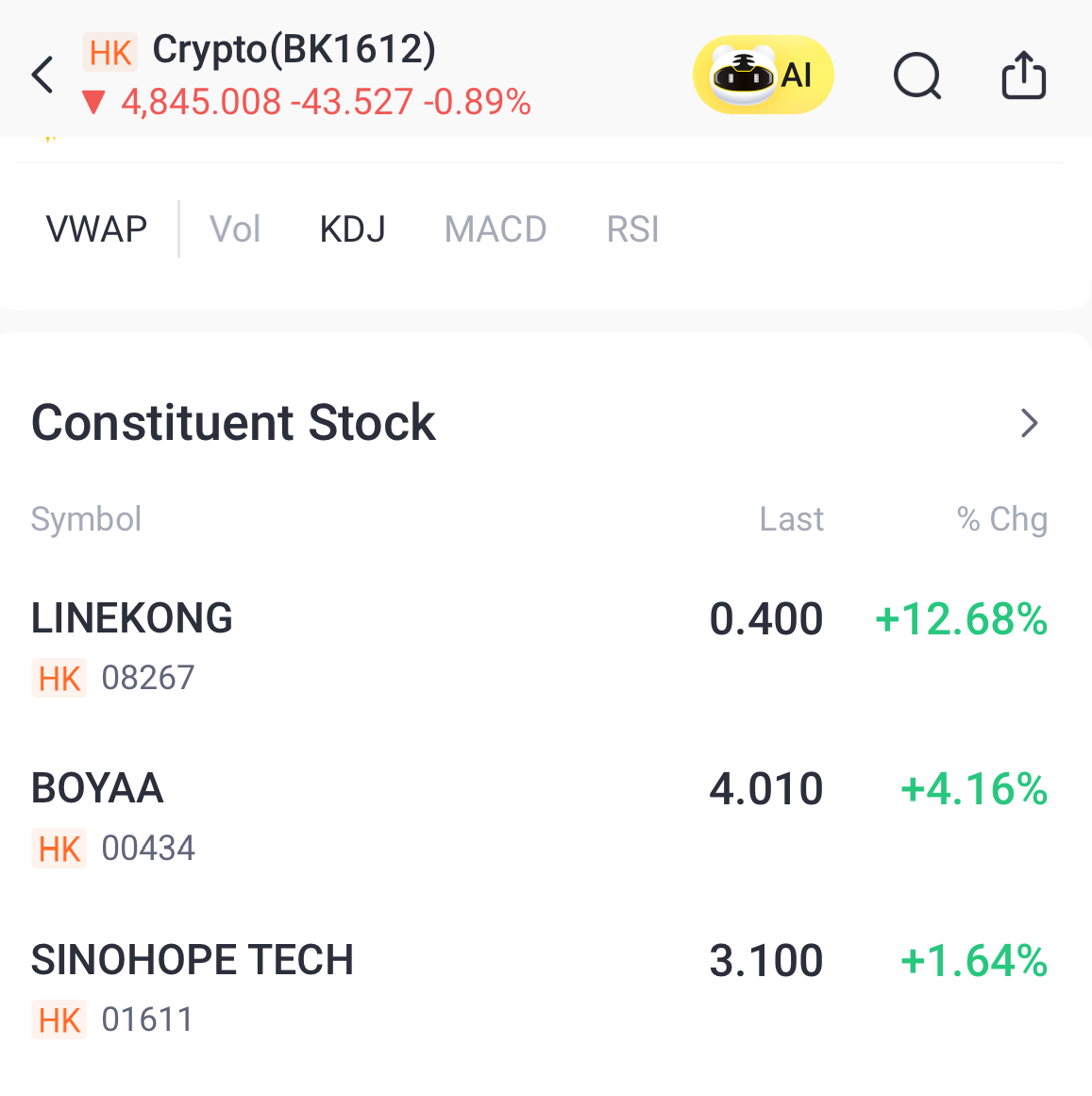1092x1096 pixels.
Task: Tap the HK market badge in header
Action: point(110,52)
